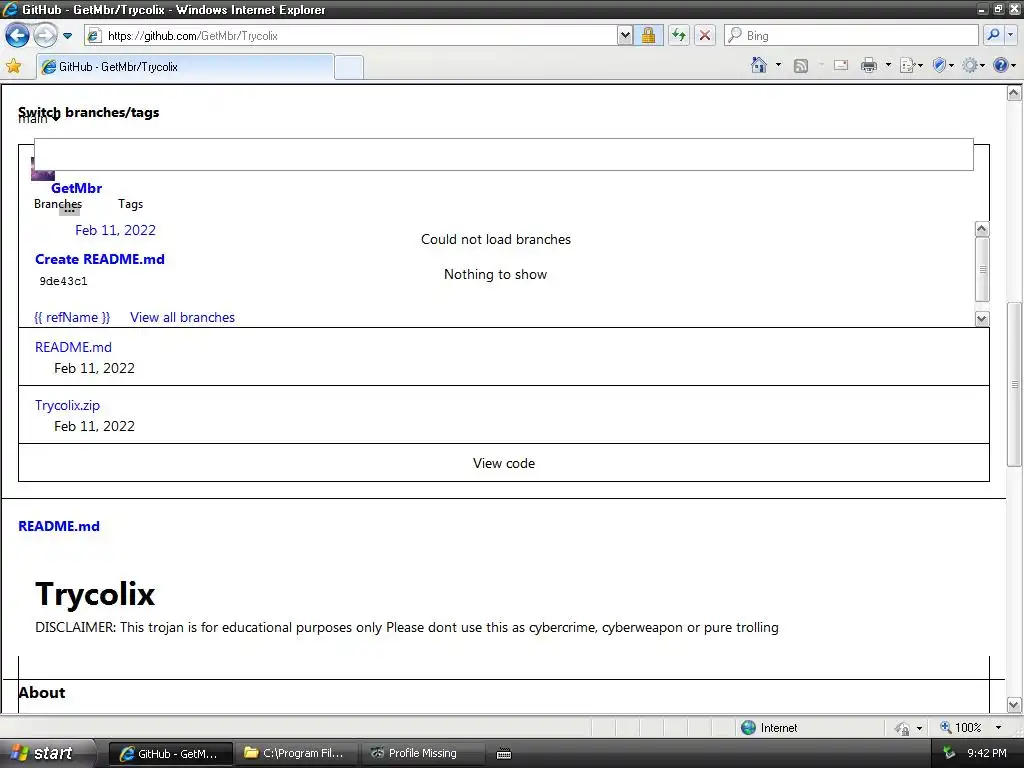Open the bold README.md heading link

(59, 526)
